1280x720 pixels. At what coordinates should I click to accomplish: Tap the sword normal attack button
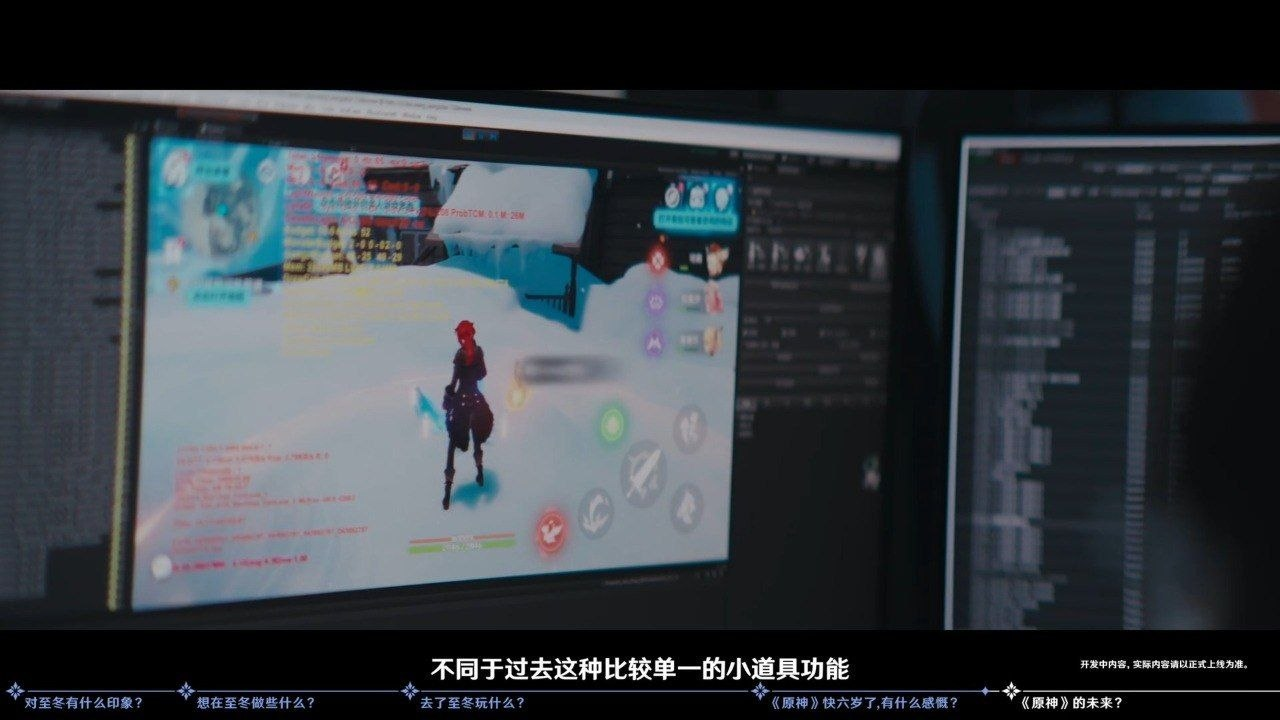[x=644, y=472]
